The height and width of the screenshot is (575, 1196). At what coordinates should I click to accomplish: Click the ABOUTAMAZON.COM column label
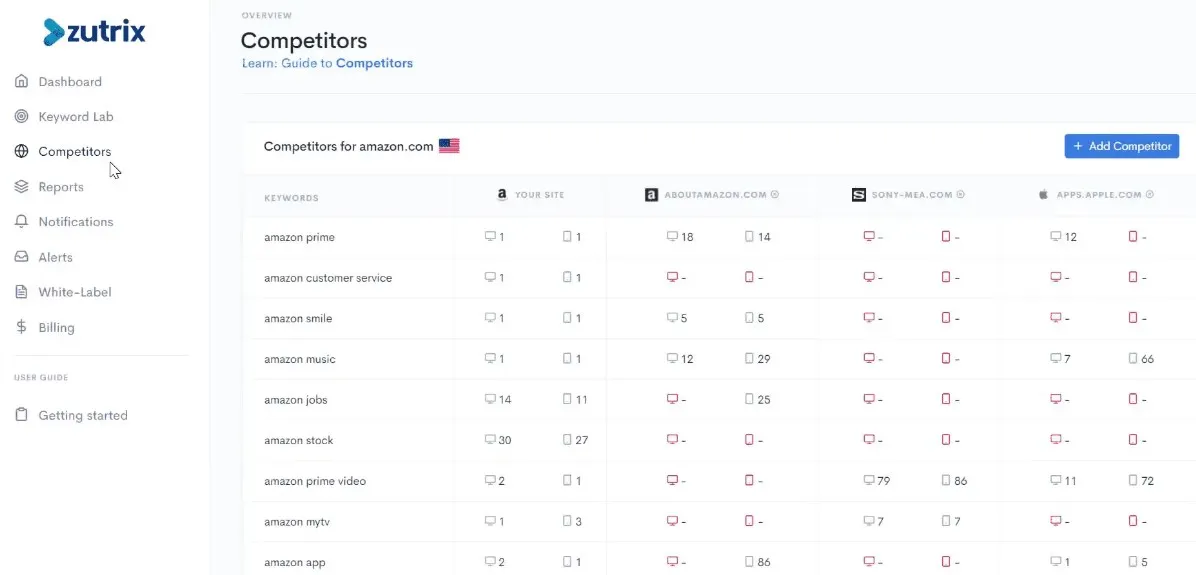coord(715,195)
